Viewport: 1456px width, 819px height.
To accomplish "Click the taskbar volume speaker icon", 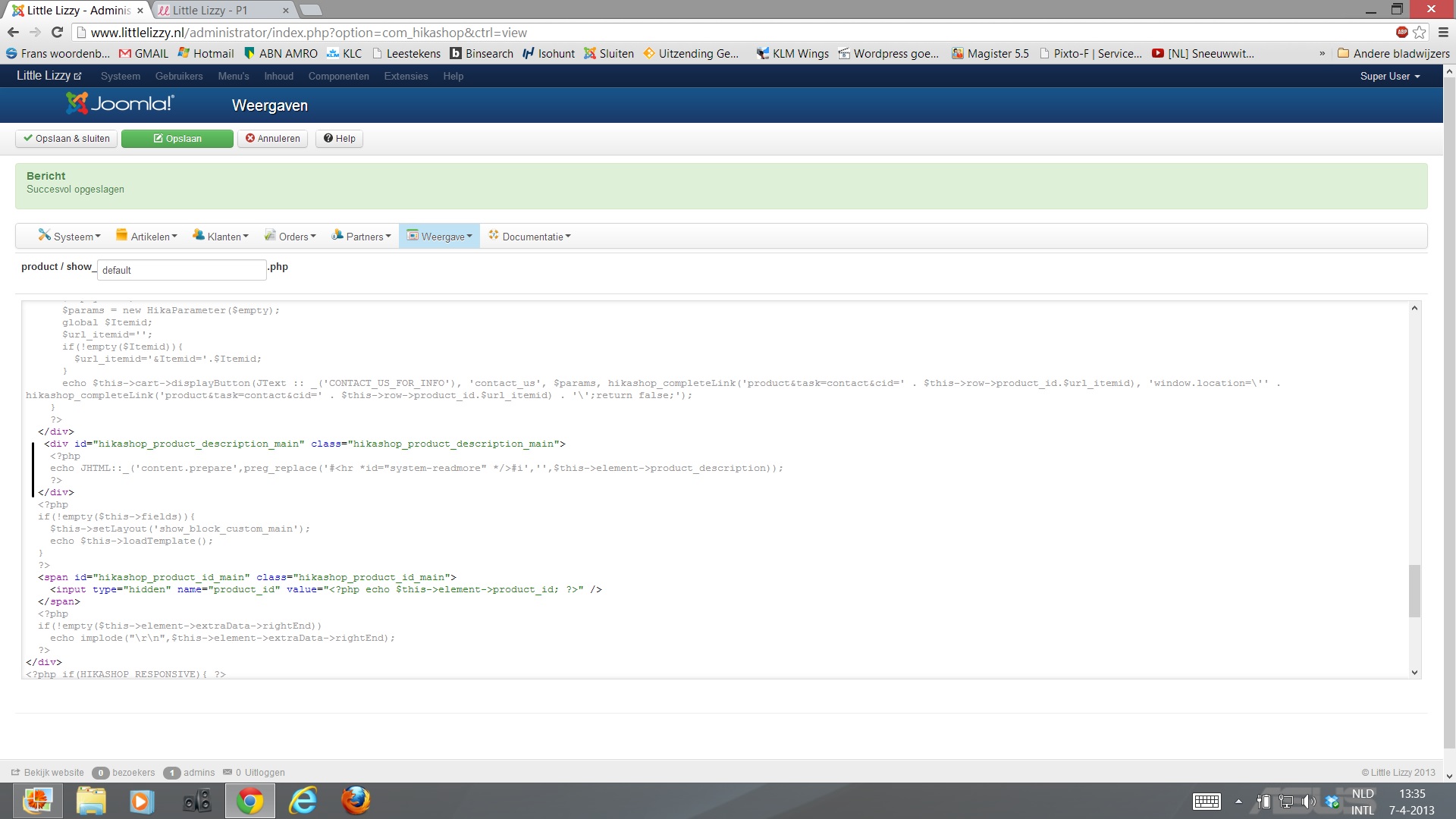I will 1308,802.
